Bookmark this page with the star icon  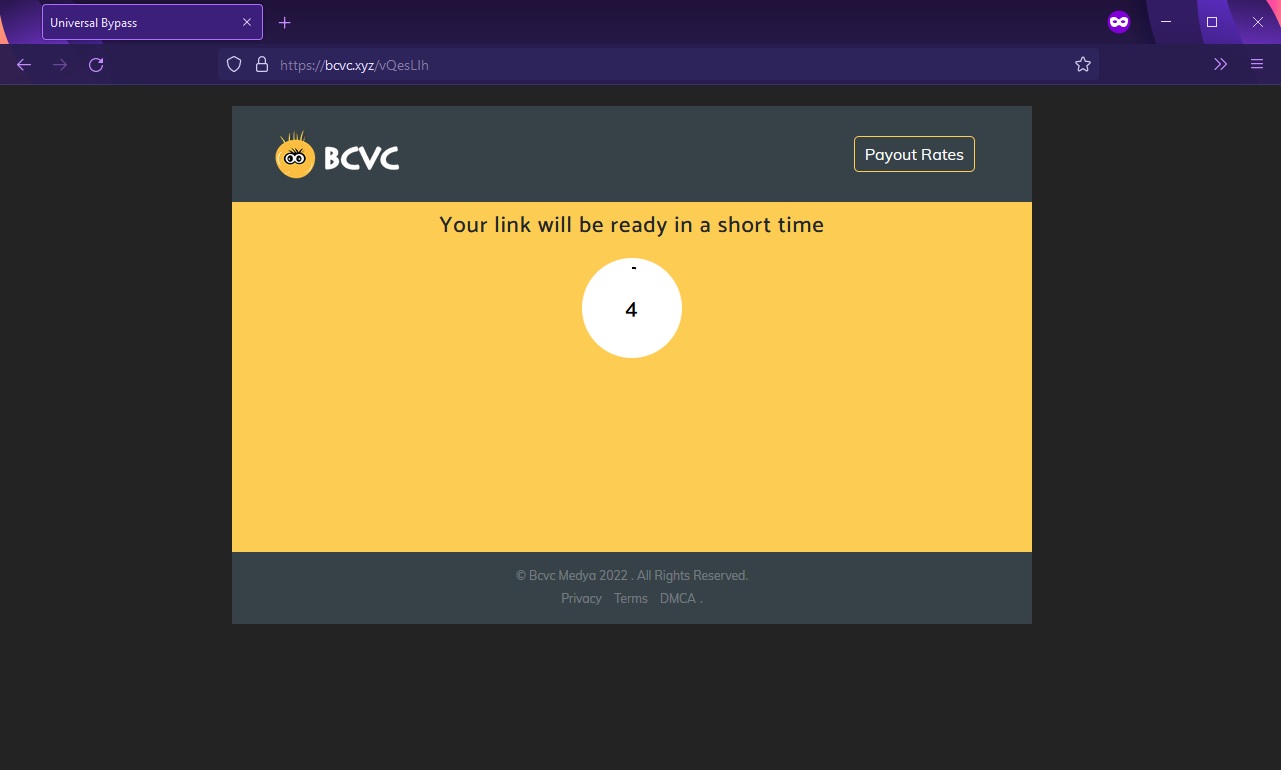pos(1083,64)
